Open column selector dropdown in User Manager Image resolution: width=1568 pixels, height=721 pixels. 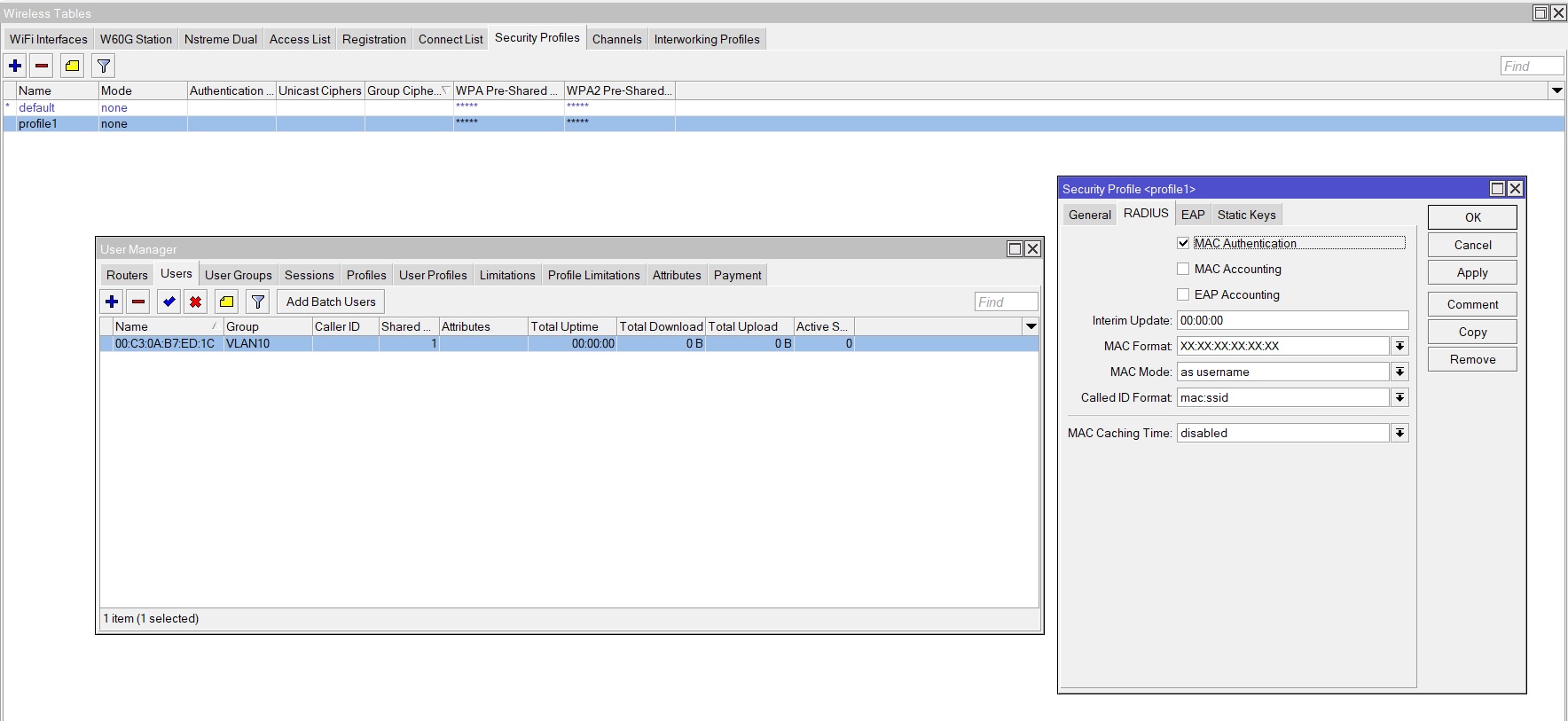1031,326
